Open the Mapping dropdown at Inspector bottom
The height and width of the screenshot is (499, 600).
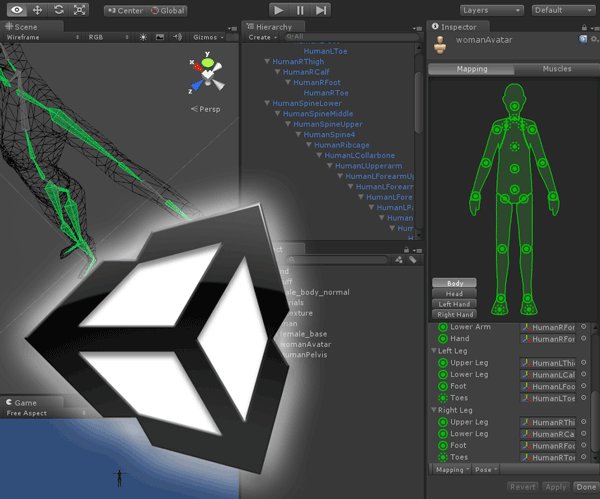[452, 470]
